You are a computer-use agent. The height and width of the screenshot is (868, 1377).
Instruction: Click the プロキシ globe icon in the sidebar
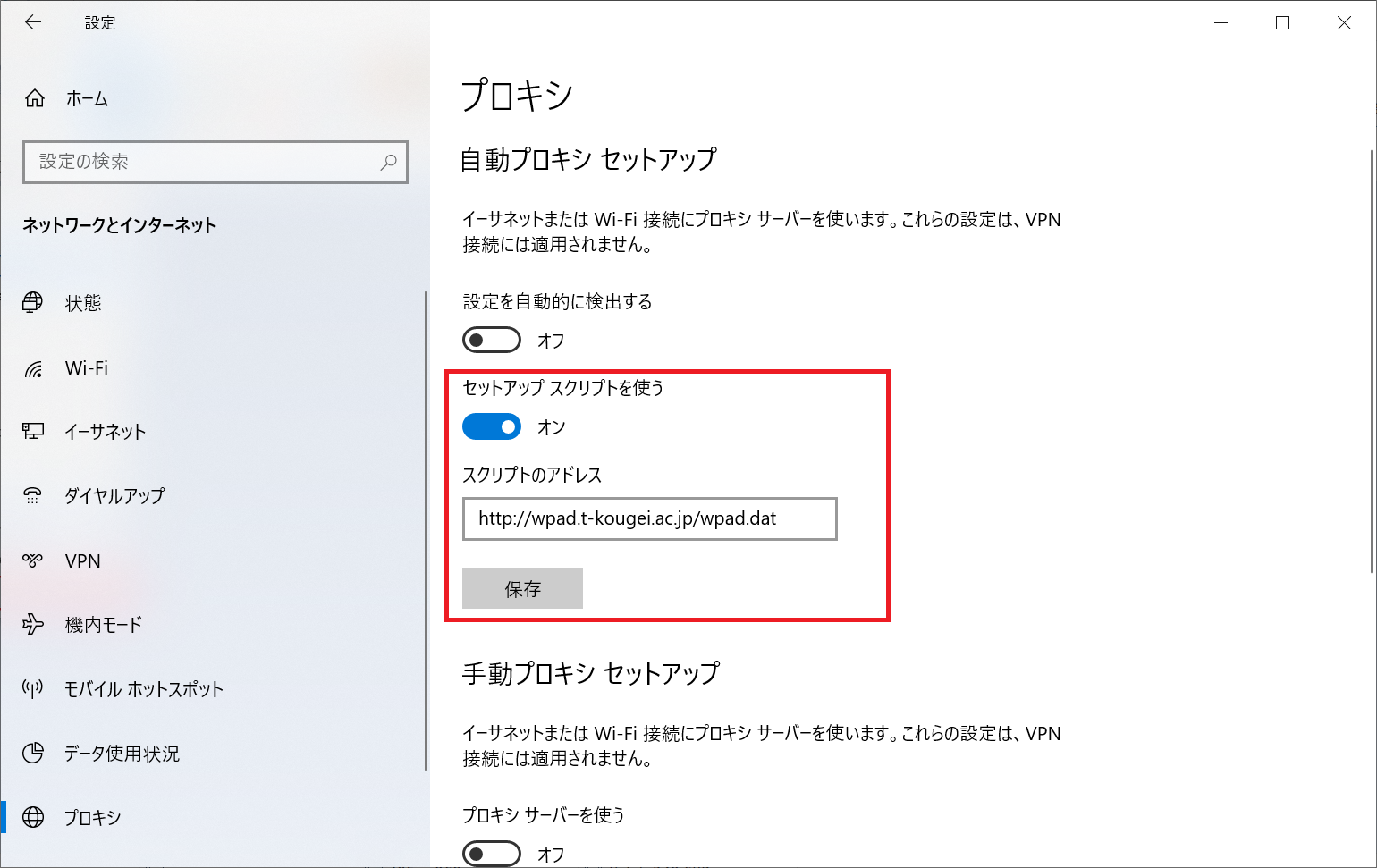(x=33, y=817)
